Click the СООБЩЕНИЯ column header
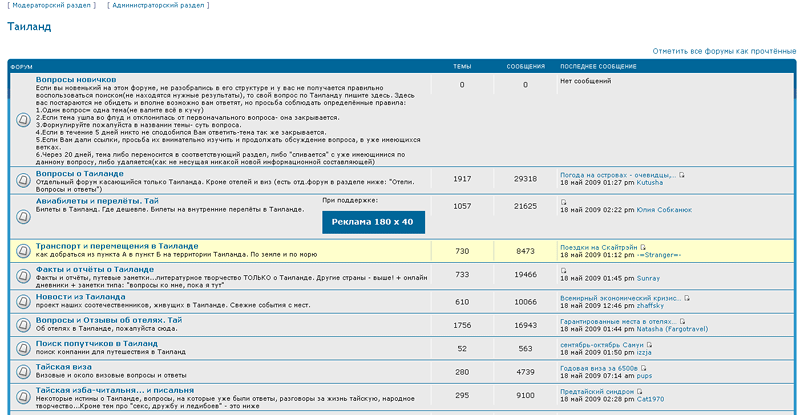This screenshot has width=800, height=415. point(526,66)
